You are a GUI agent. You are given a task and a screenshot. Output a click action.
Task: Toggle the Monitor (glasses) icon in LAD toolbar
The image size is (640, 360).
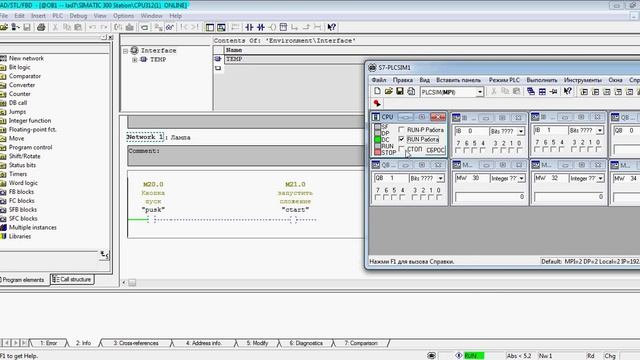(170, 27)
